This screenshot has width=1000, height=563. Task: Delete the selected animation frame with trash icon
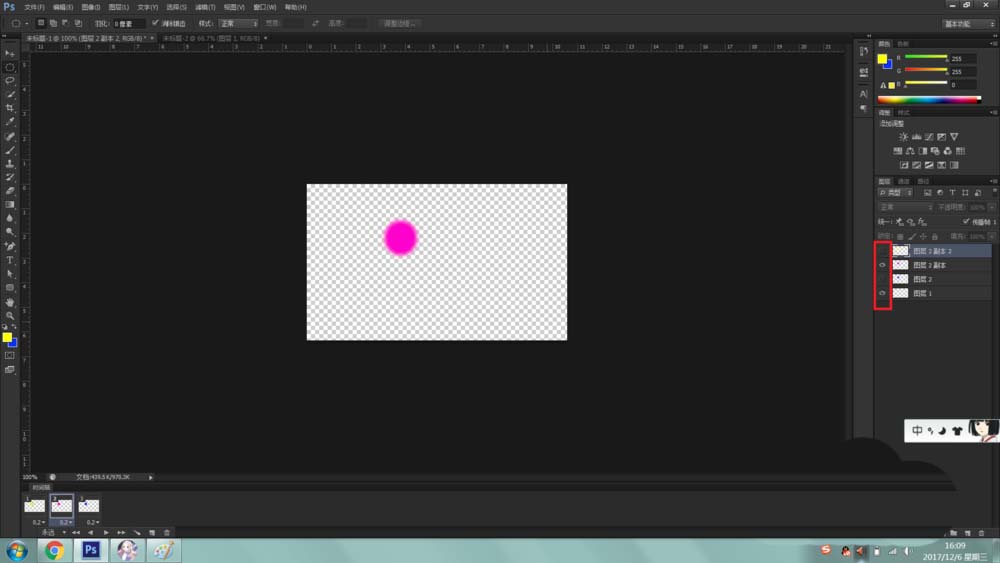point(167,532)
